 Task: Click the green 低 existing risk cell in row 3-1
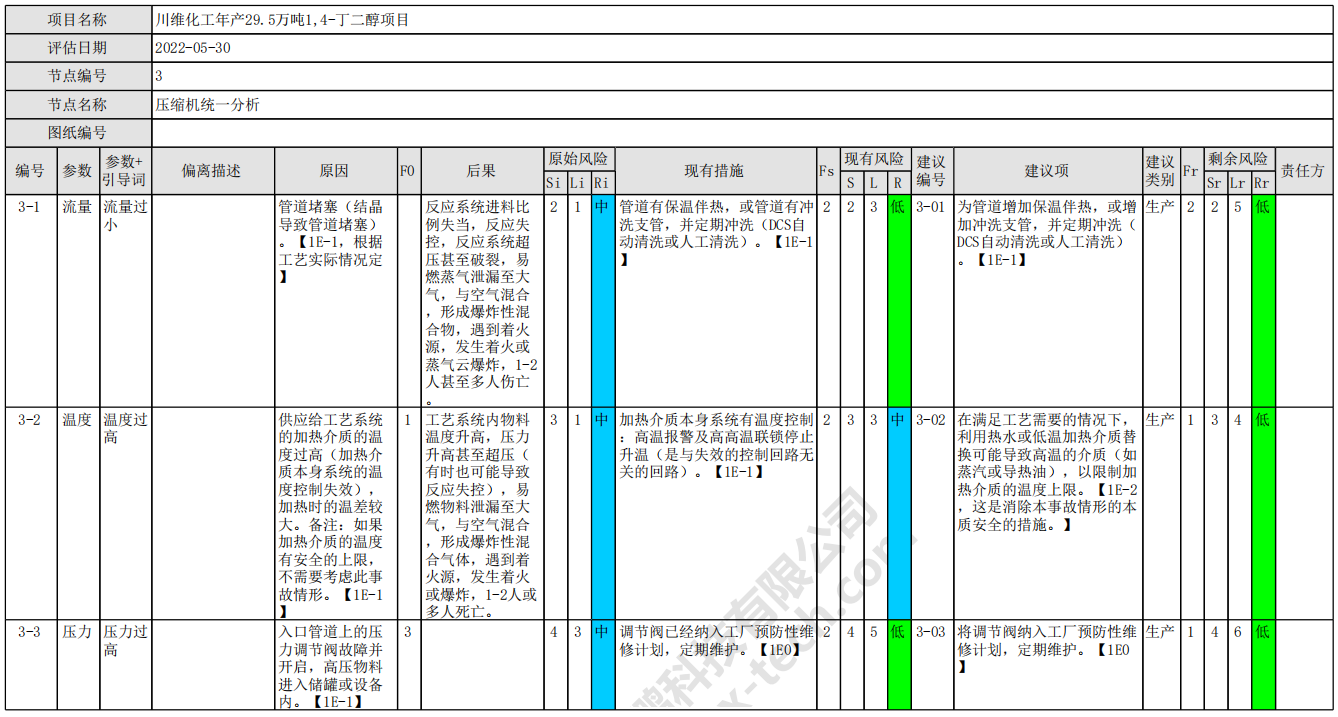pos(898,301)
